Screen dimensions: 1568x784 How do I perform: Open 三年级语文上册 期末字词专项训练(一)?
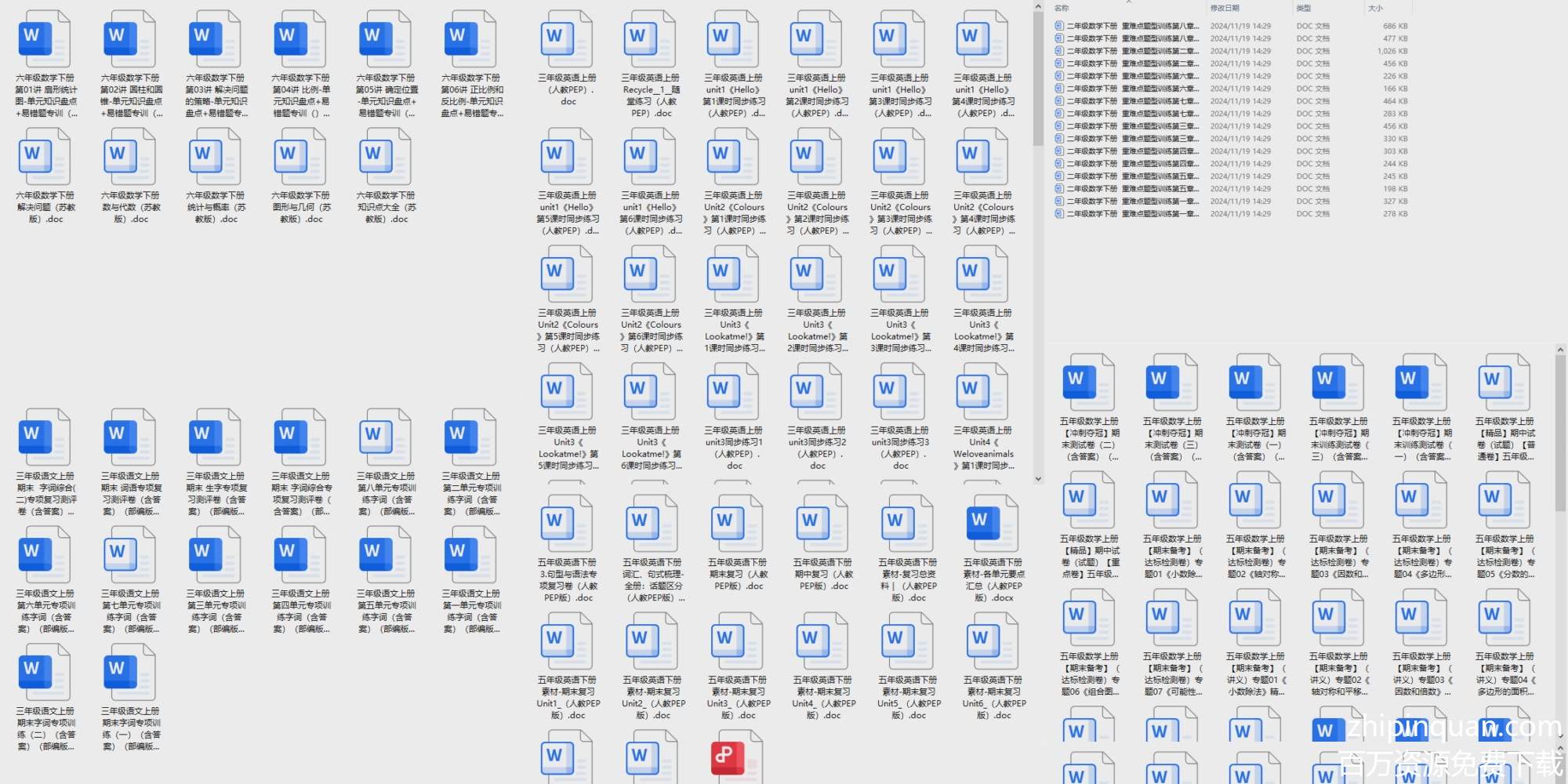[x=131, y=698]
